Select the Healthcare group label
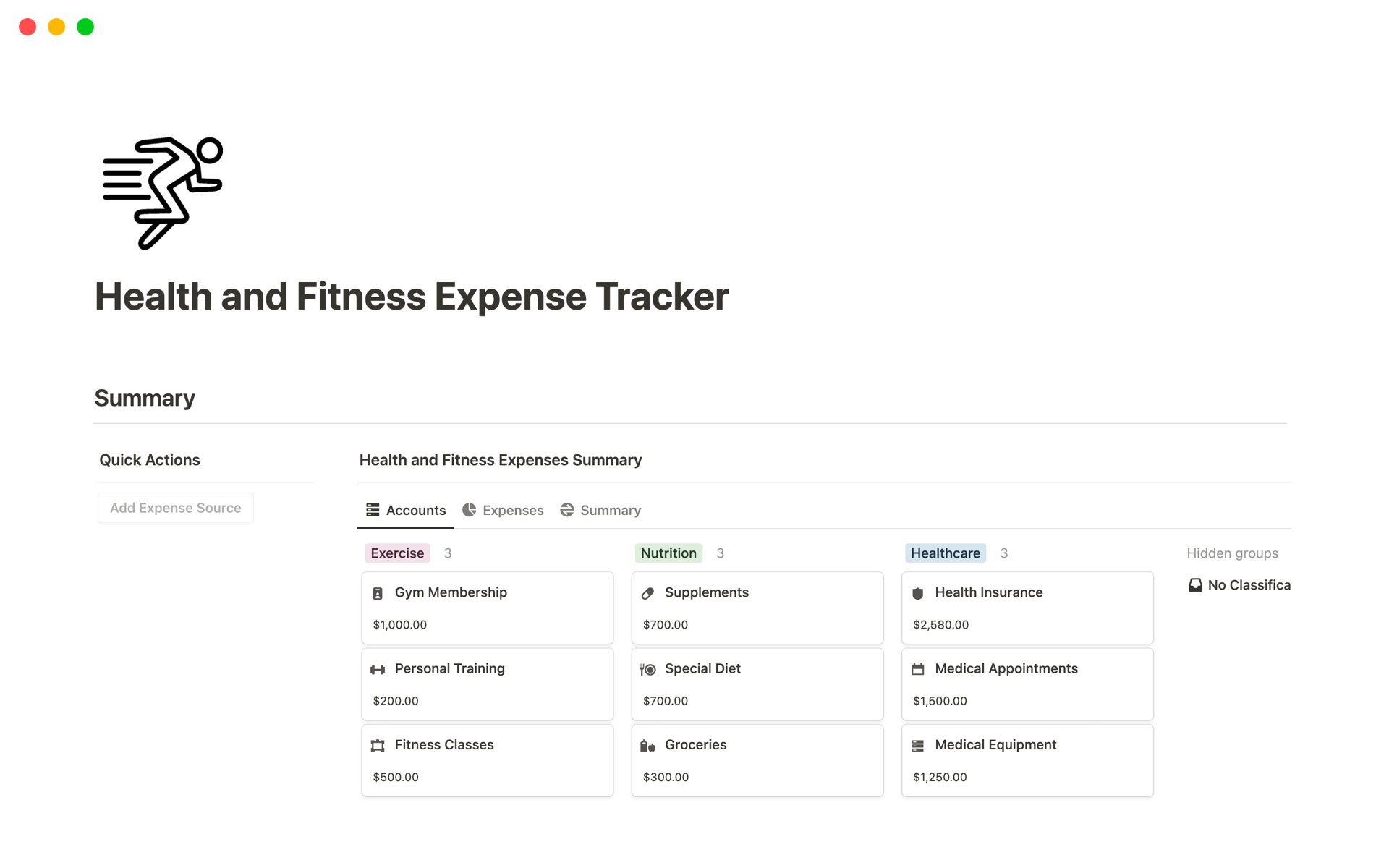This screenshot has height=868, width=1389. [945, 553]
